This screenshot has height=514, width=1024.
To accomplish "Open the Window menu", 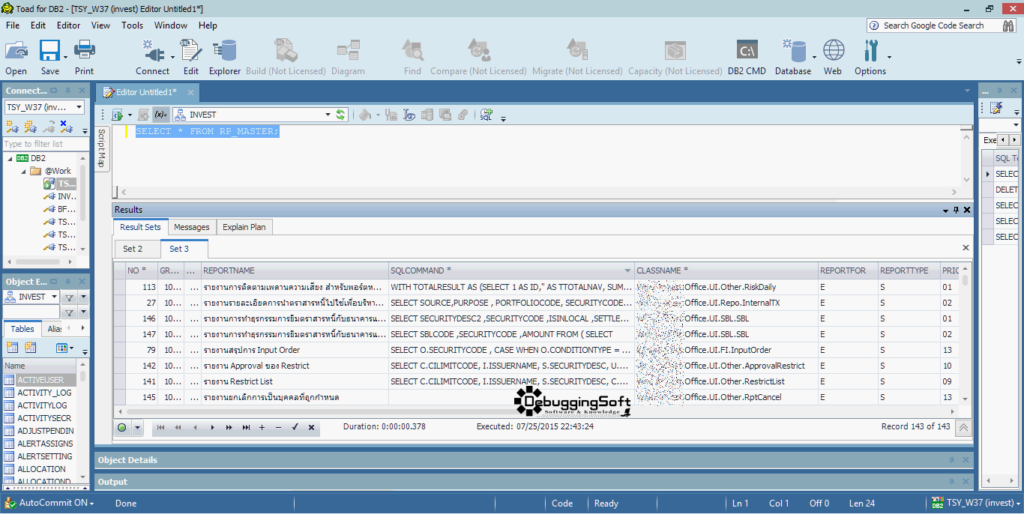I will pyautogui.click(x=170, y=25).
